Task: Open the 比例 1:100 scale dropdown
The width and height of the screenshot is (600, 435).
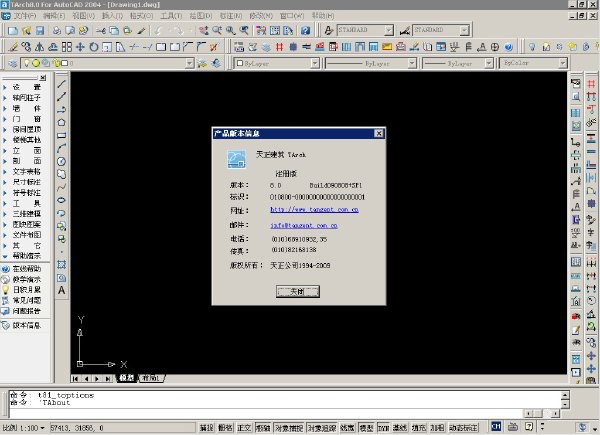Action: point(42,428)
